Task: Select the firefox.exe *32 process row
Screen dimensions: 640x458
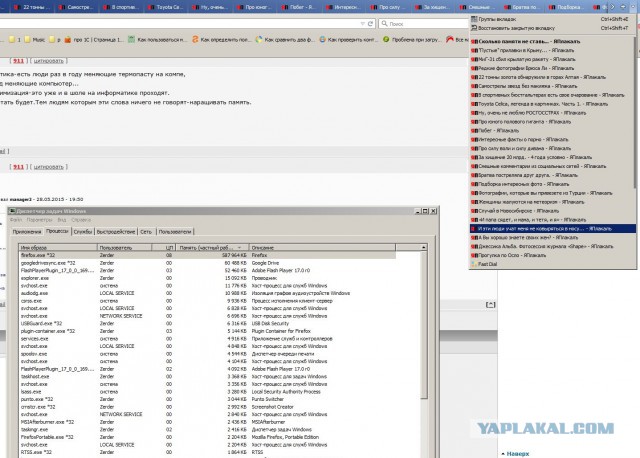Action: coord(207,255)
